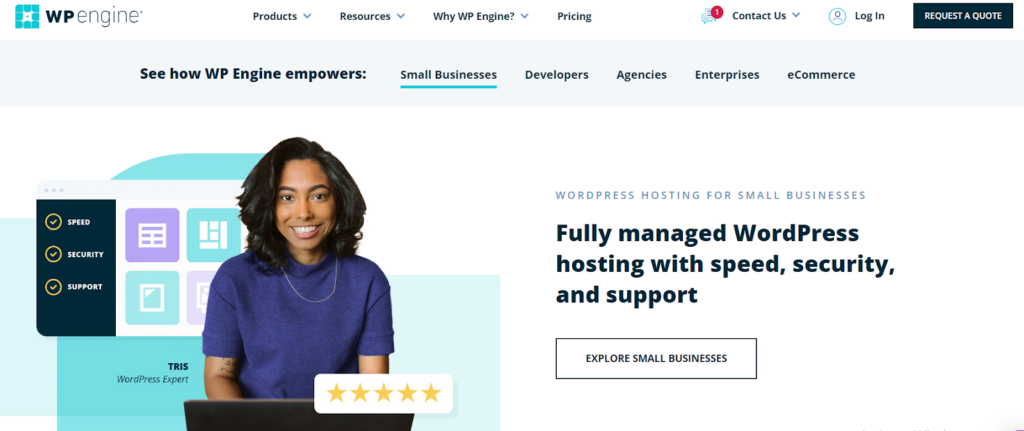Click the WP Engine logo
Image resolution: width=1024 pixels, height=431 pixels.
[78, 16]
